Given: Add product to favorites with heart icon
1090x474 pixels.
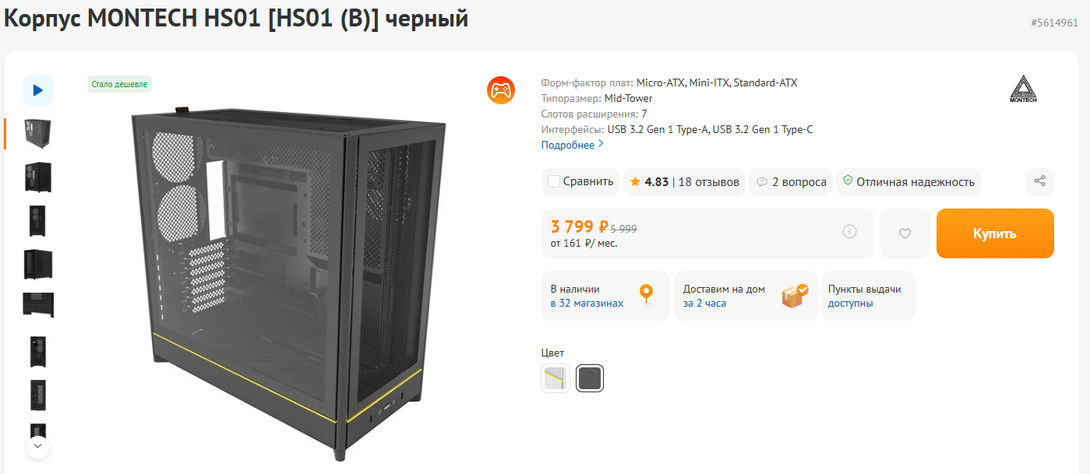Looking at the screenshot, I should (905, 233).
